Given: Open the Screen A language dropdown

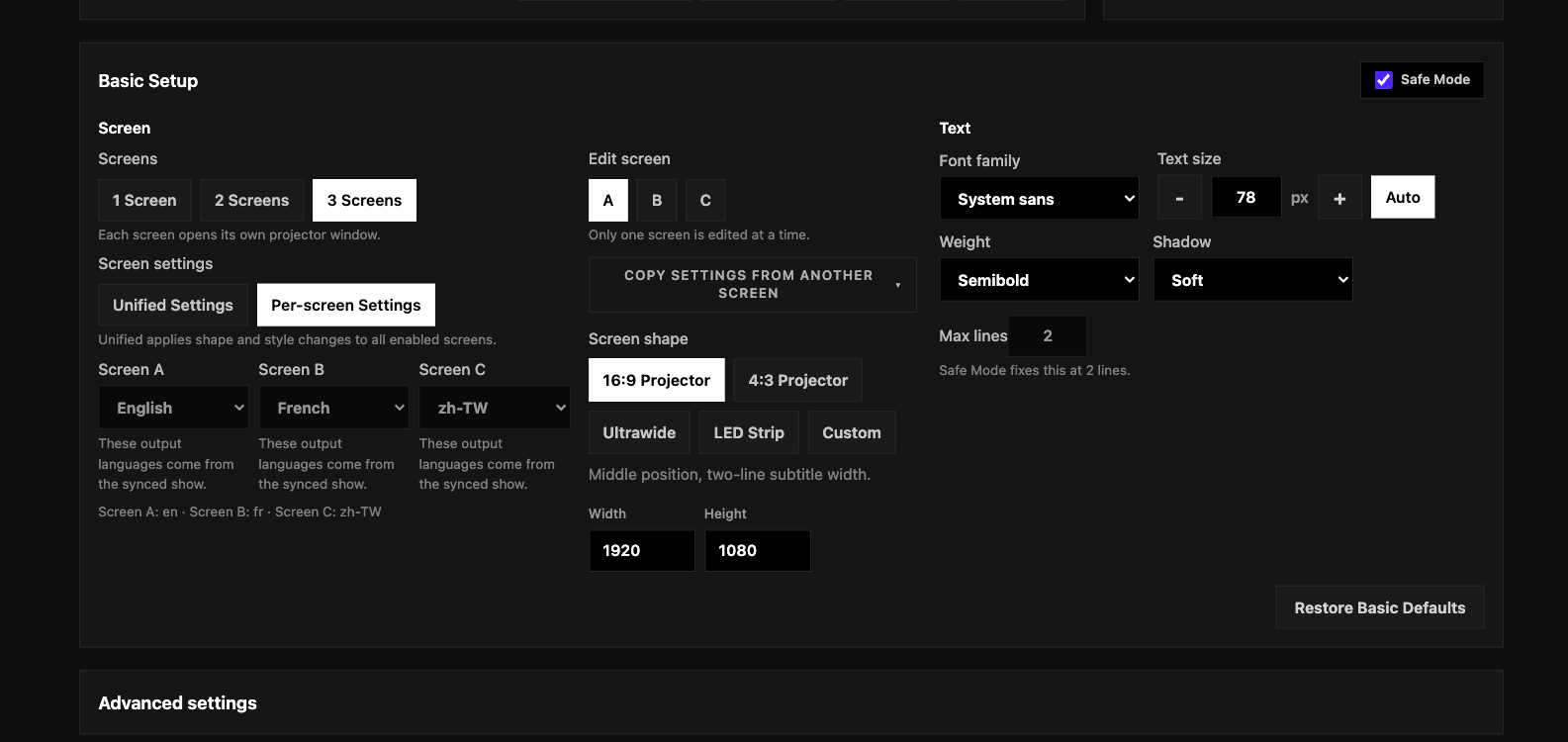Looking at the screenshot, I should coord(173,408).
